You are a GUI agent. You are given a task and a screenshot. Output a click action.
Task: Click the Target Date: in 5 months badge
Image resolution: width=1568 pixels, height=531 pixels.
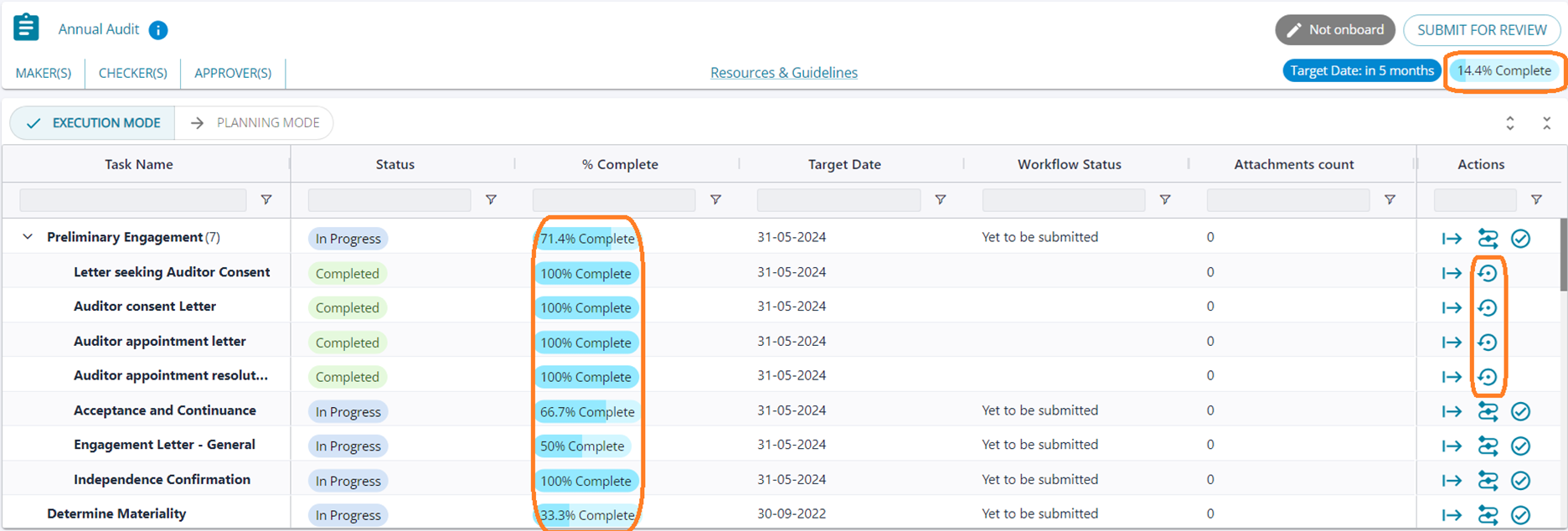point(1362,70)
